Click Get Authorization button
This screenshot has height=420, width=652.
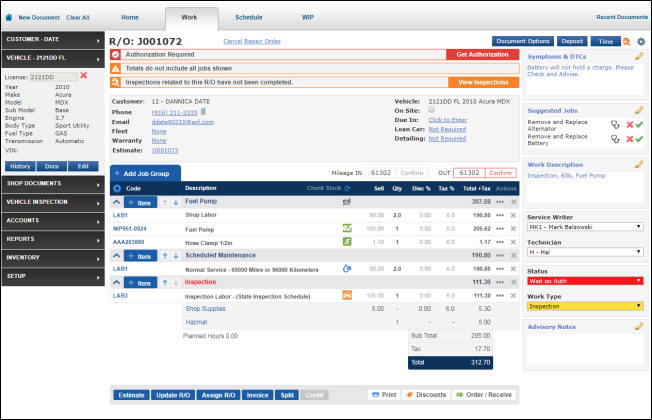(x=482, y=54)
